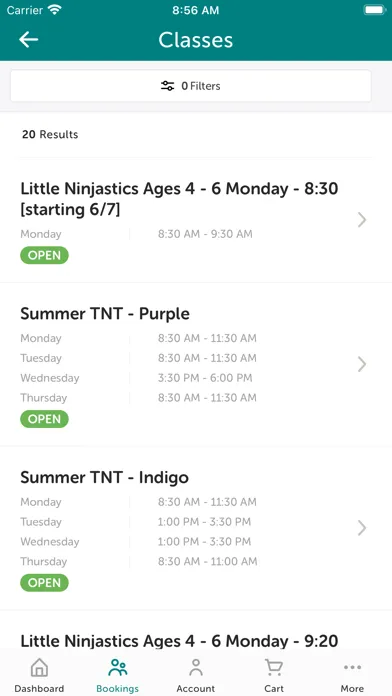Open the Cart shopping icon
The width and height of the screenshot is (392, 696).
pos(274,668)
